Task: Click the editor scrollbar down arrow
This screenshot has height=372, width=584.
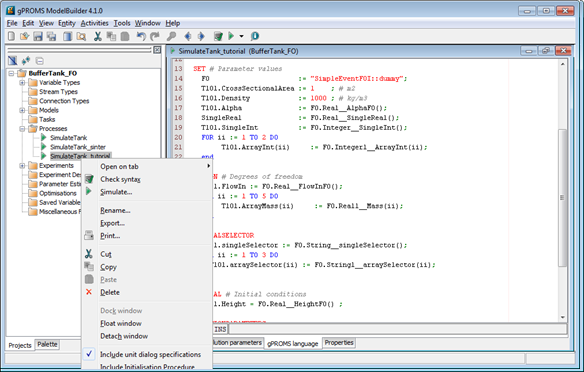Action: click(562, 317)
